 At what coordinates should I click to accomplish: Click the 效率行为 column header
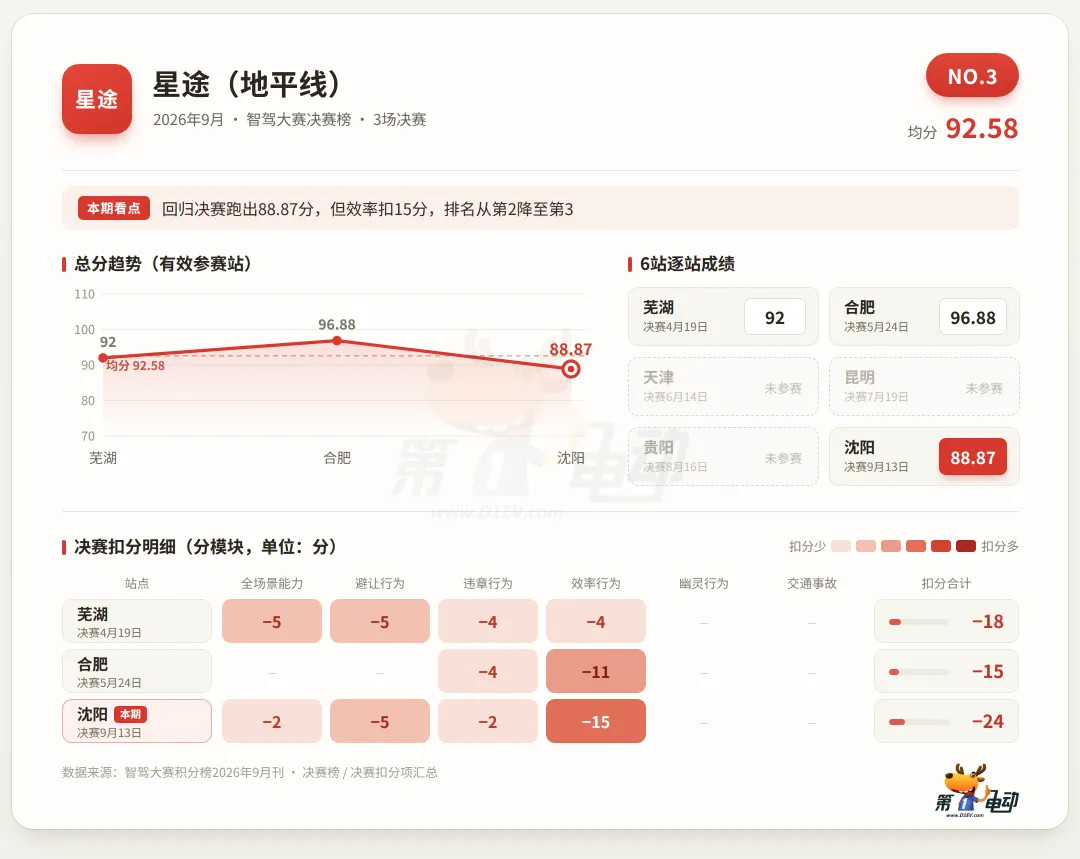point(596,583)
